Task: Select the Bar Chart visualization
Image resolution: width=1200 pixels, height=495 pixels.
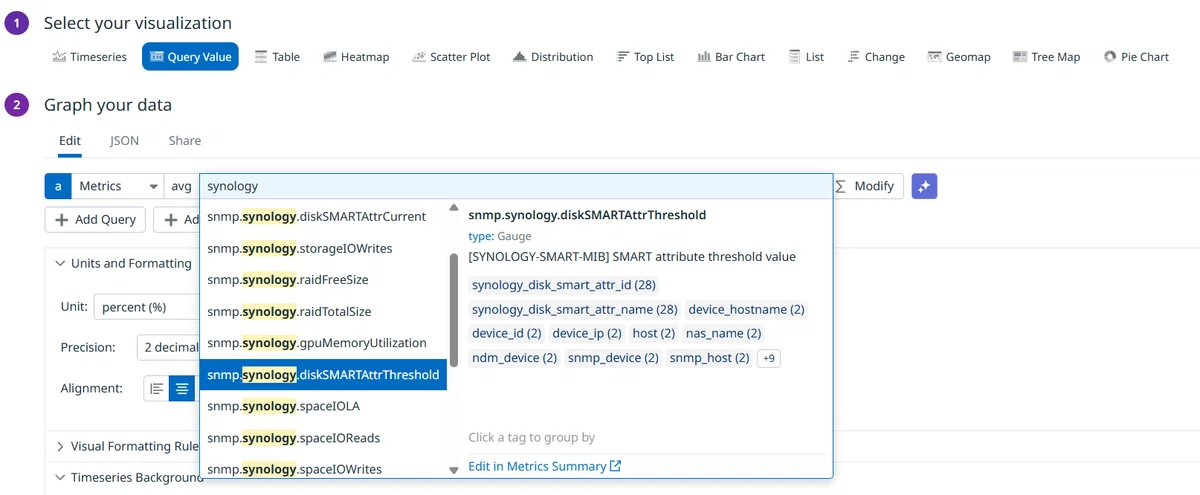Action: tap(731, 57)
